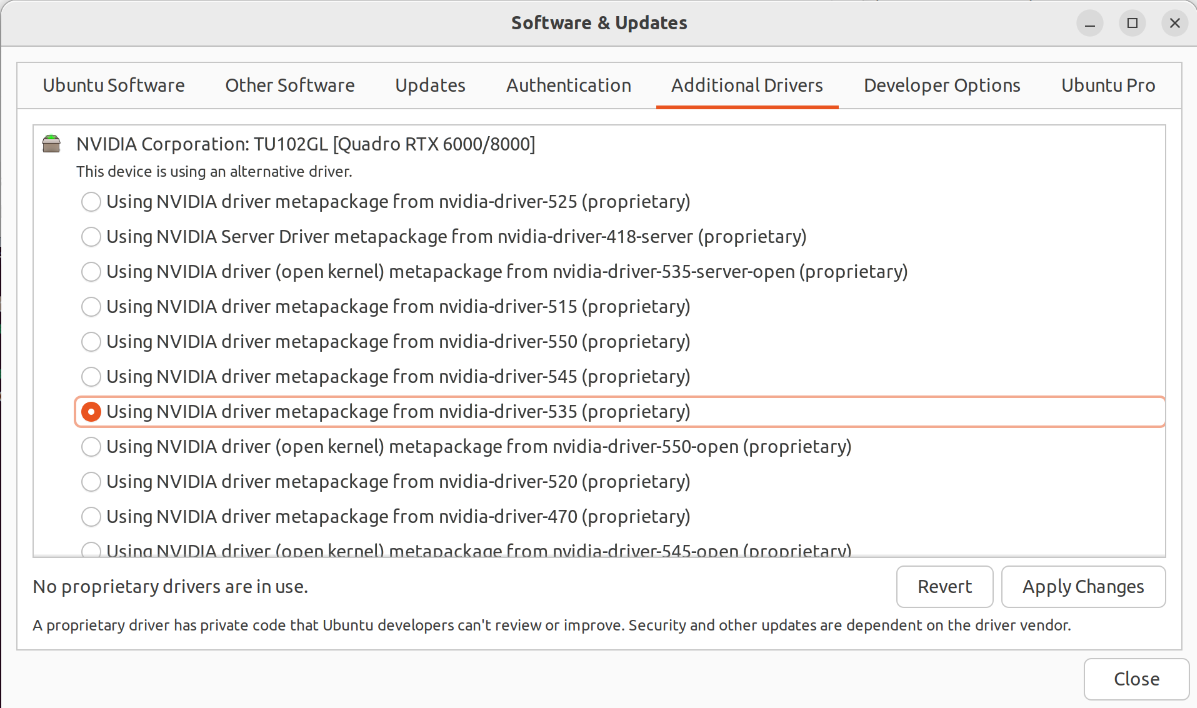Maximize the Software & Updates window
This screenshot has height=708, width=1197.
[1133, 24]
